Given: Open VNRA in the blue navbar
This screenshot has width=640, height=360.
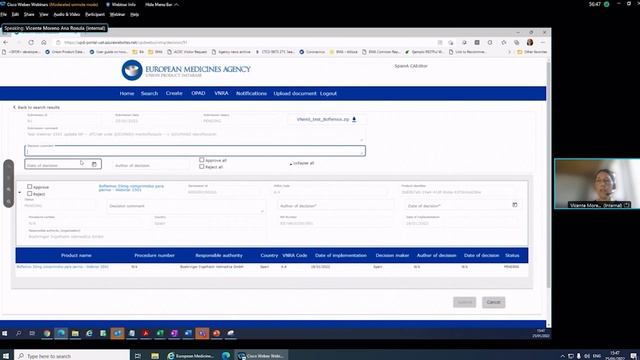Looking at the screenshot, I should (x=221, y=93).
